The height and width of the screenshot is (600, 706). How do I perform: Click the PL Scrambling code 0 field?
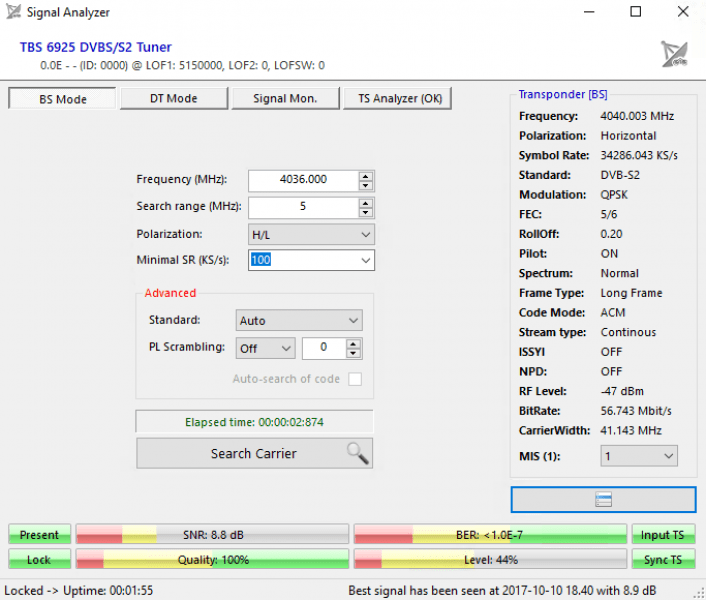pyautogui.click(x=324, y=348)
